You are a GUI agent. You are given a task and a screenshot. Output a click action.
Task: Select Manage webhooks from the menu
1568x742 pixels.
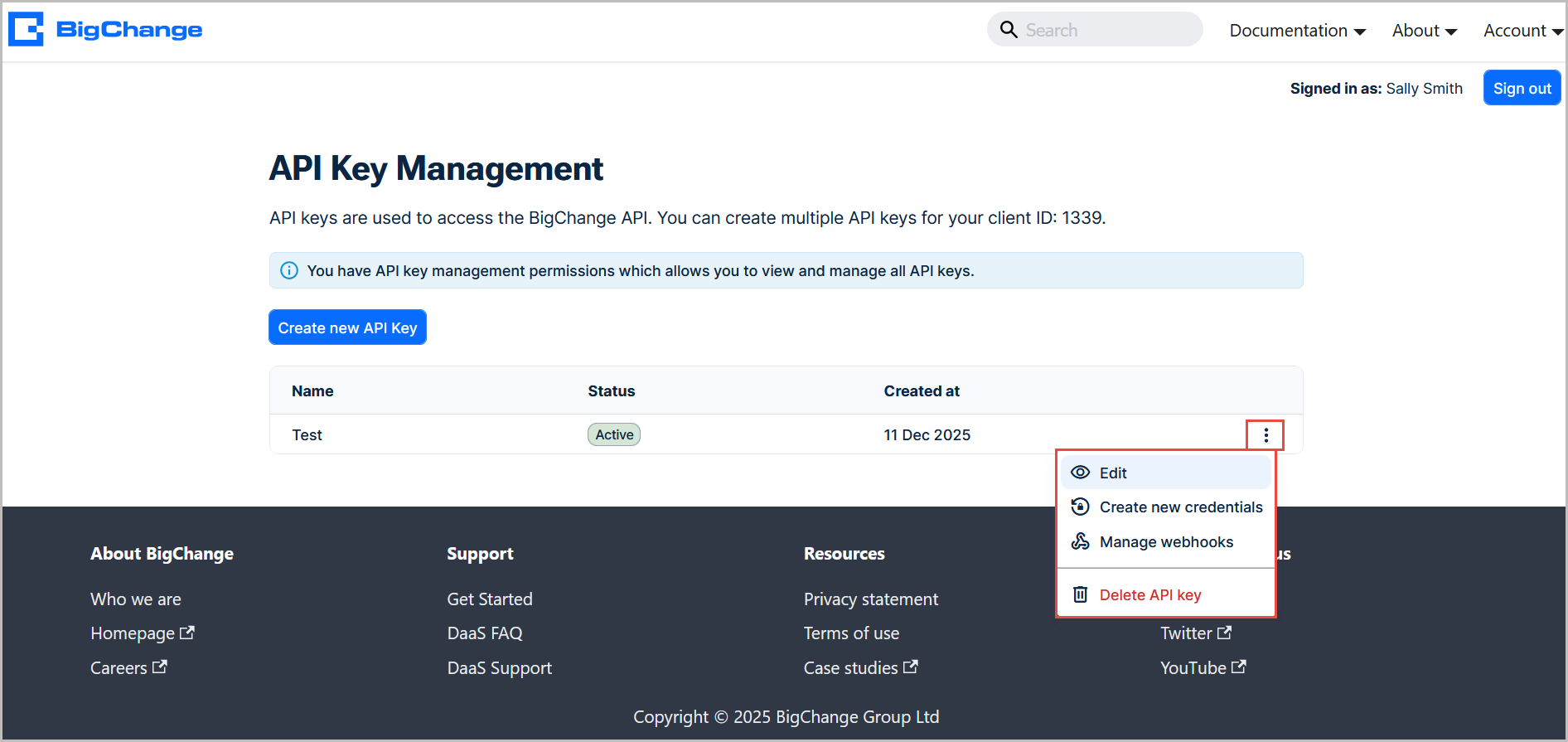1166,541
